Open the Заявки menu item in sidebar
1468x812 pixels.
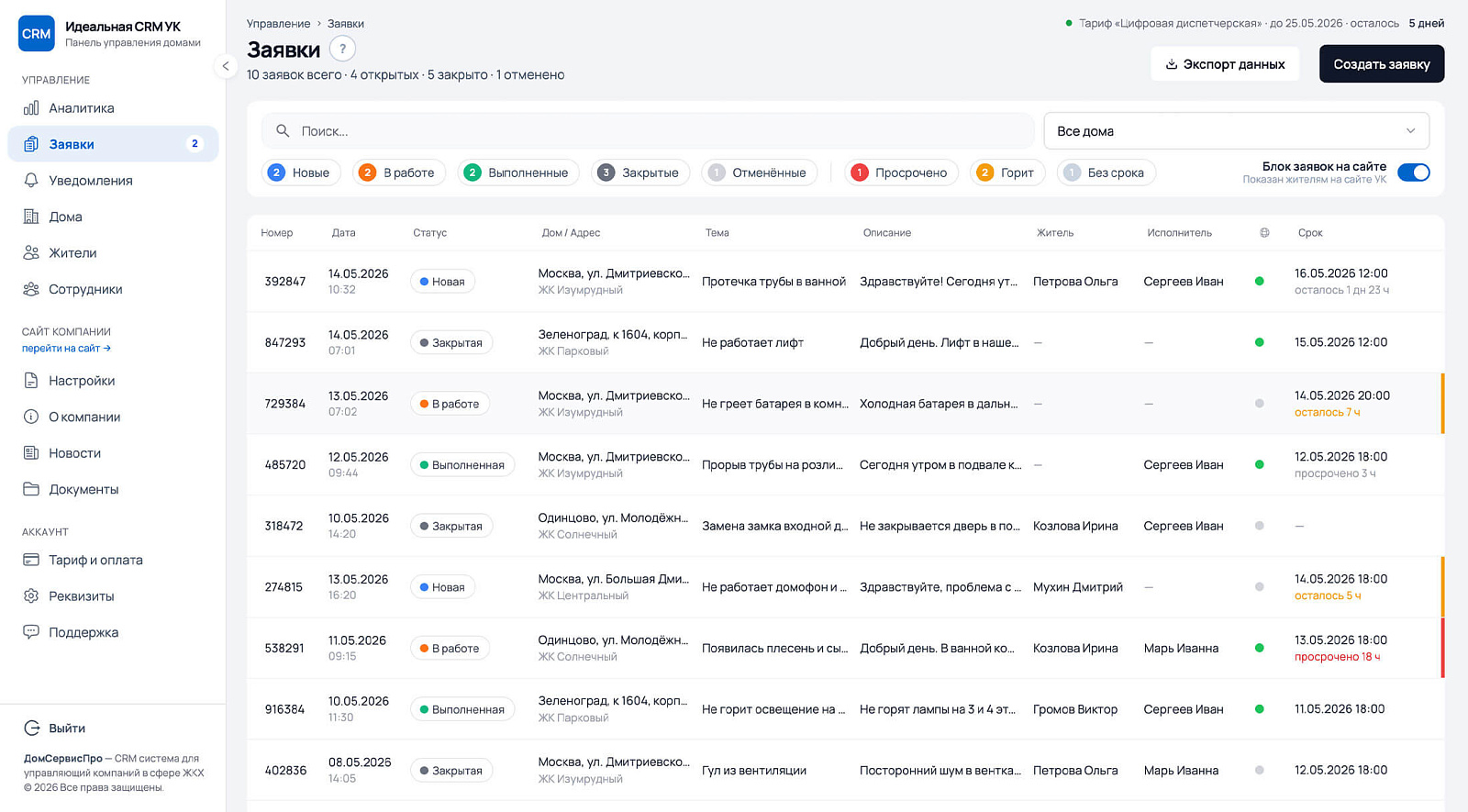(113, 144)
